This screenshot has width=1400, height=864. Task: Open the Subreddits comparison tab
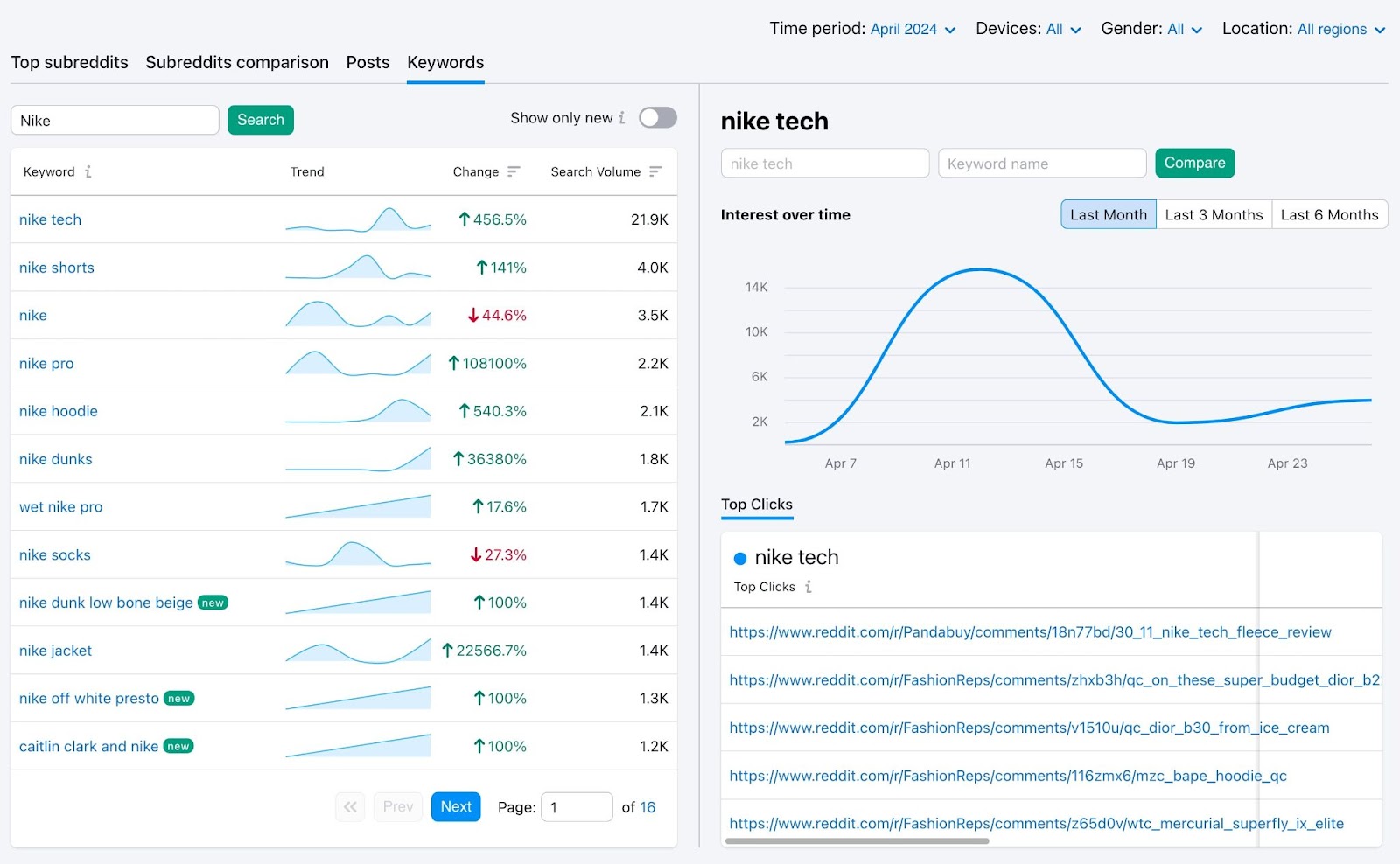(237, 62)
